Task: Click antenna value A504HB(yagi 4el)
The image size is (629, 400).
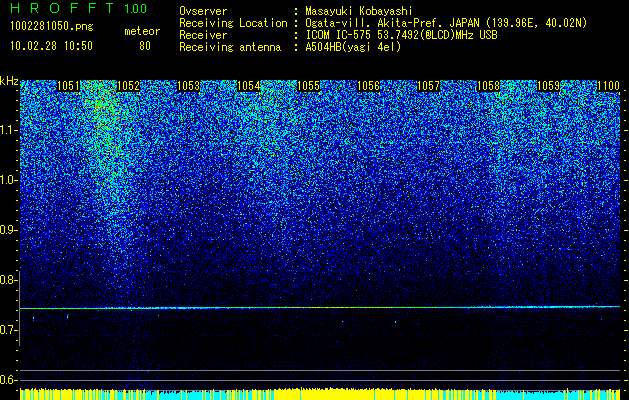Action: pos(353,47)
